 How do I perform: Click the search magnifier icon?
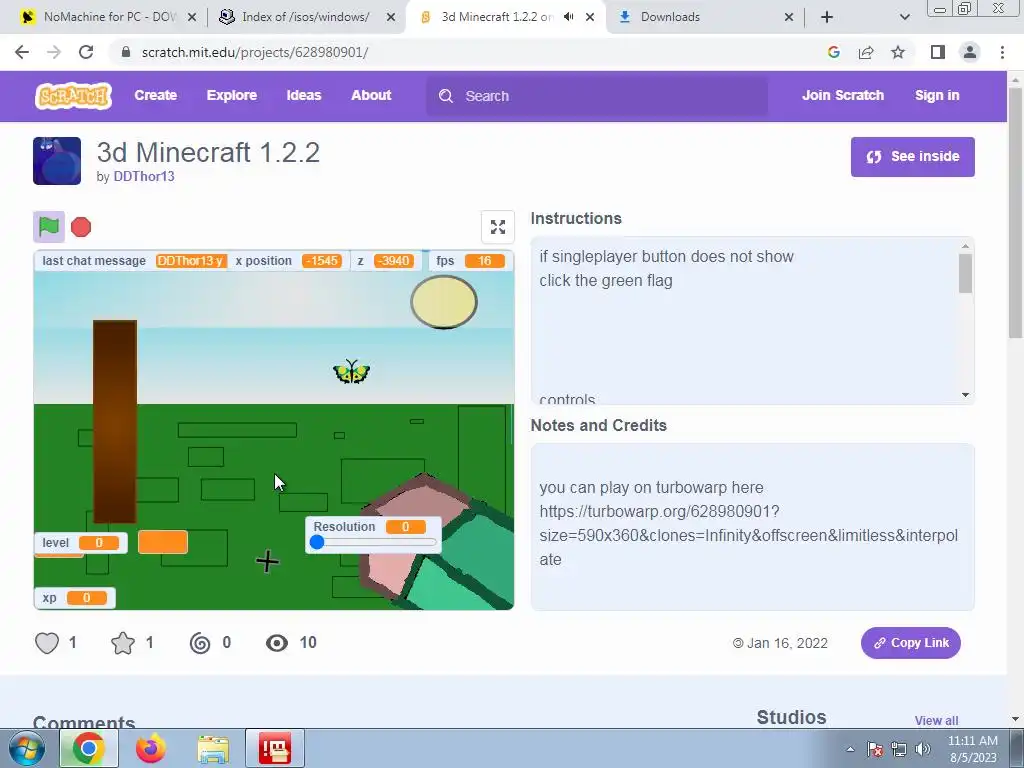tap(446, 96)
